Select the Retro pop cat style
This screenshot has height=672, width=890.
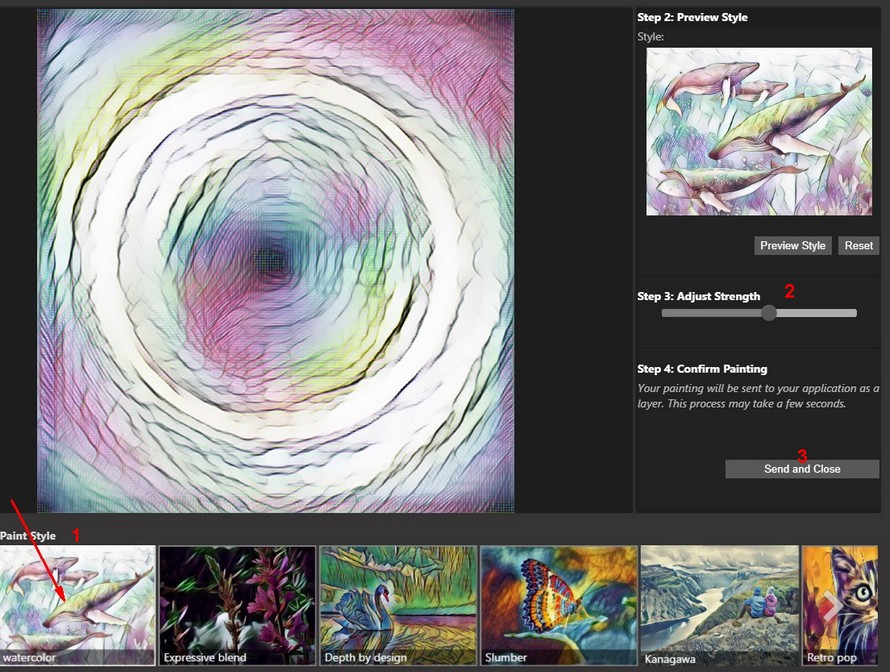(x=840, y=606)
